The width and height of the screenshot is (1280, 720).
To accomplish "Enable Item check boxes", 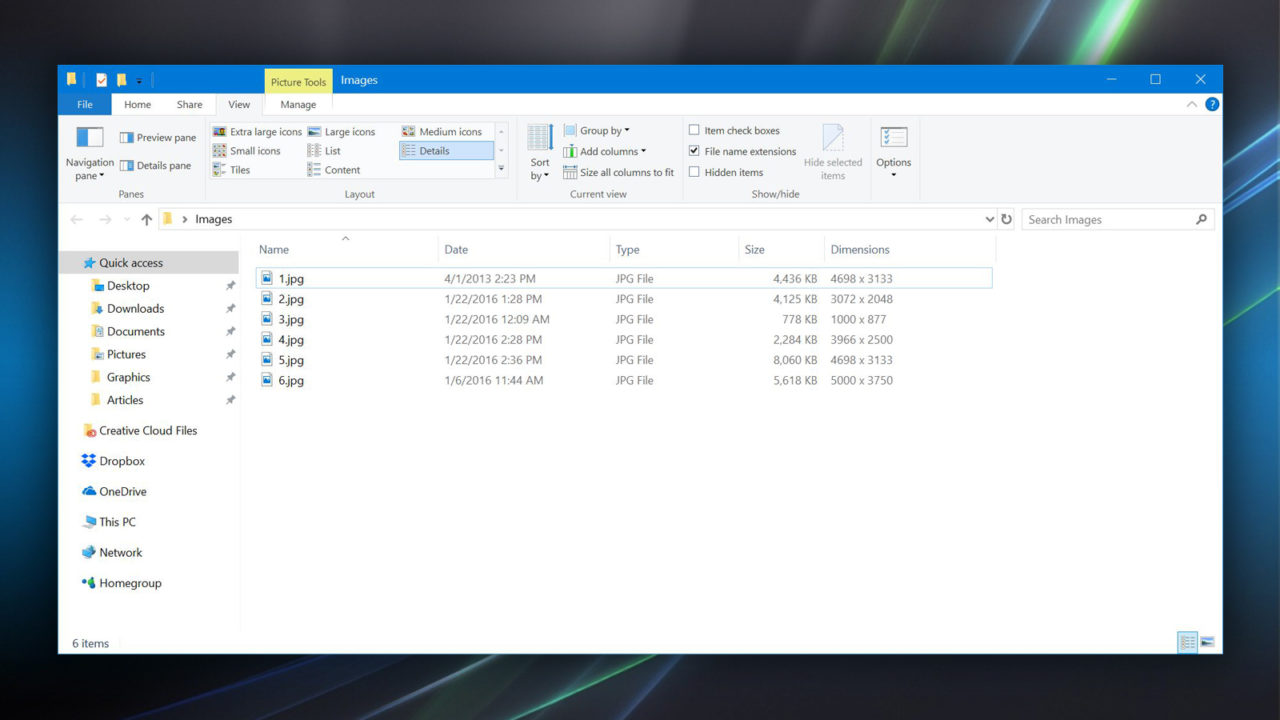I will click(694, 130).
